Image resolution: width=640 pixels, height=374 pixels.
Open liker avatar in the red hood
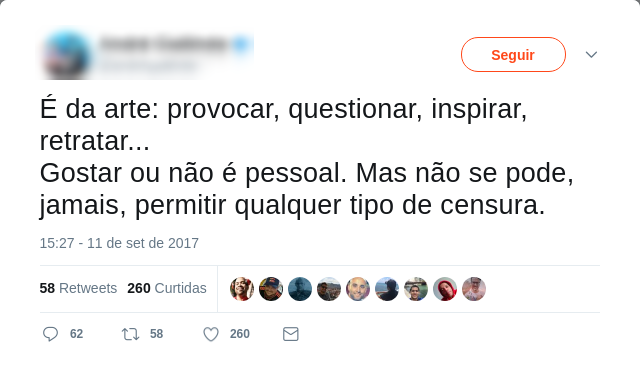click(445, 289)
